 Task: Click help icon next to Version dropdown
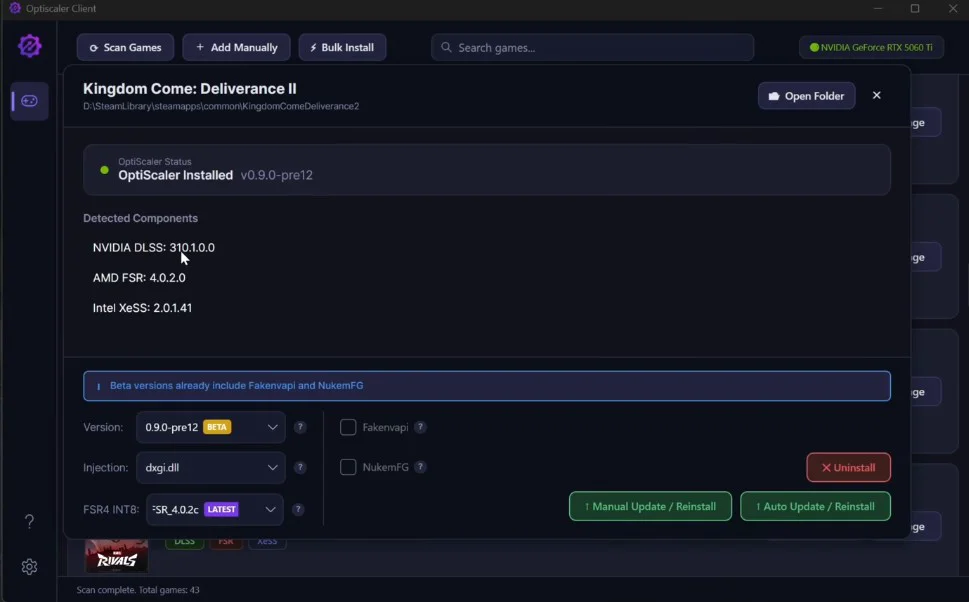coord(300,427)
